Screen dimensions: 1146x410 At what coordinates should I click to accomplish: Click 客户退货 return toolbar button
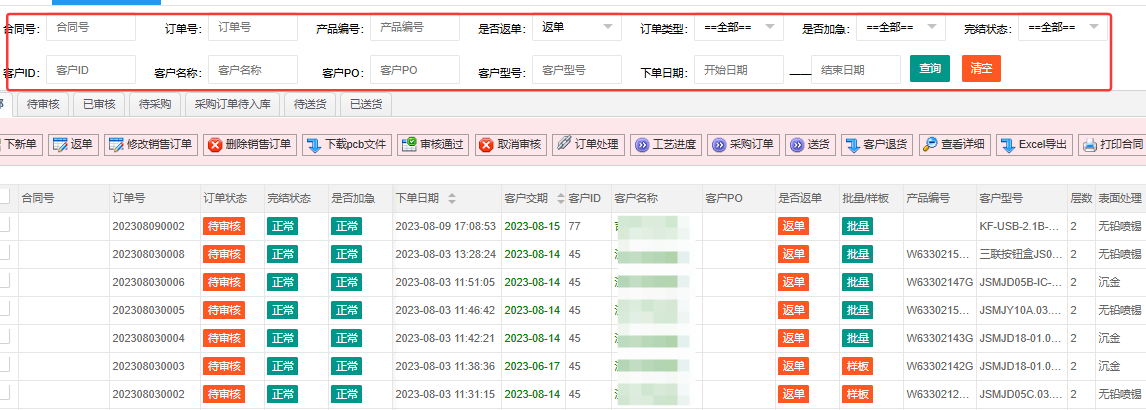coord(877,145)
